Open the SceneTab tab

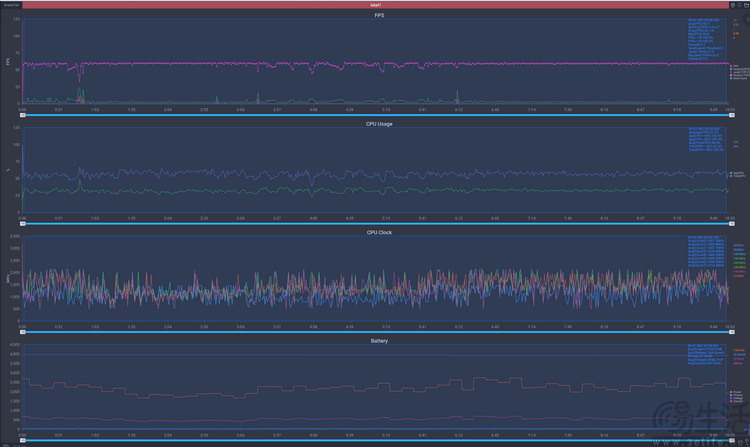click(11, 5)
